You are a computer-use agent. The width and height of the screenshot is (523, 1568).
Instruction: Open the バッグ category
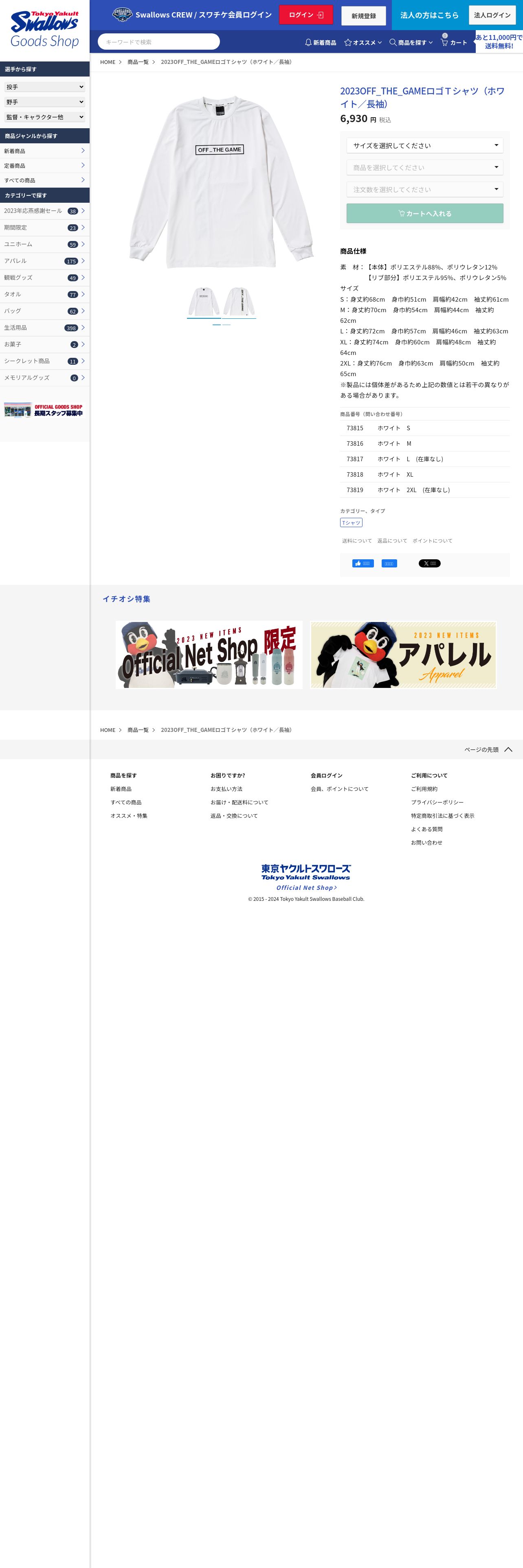pos(44,311)
